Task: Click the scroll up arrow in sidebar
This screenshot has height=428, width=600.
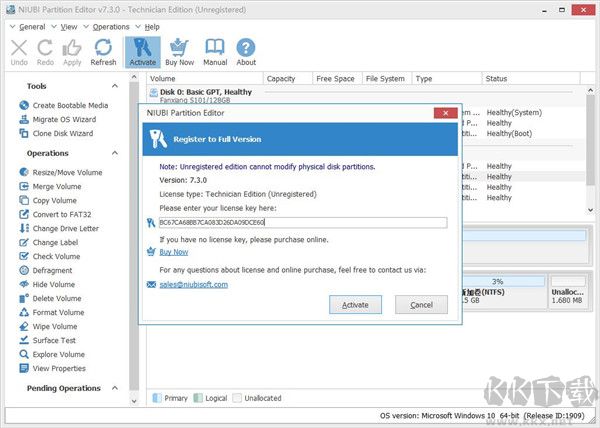Action: click(x=134, y=77)
